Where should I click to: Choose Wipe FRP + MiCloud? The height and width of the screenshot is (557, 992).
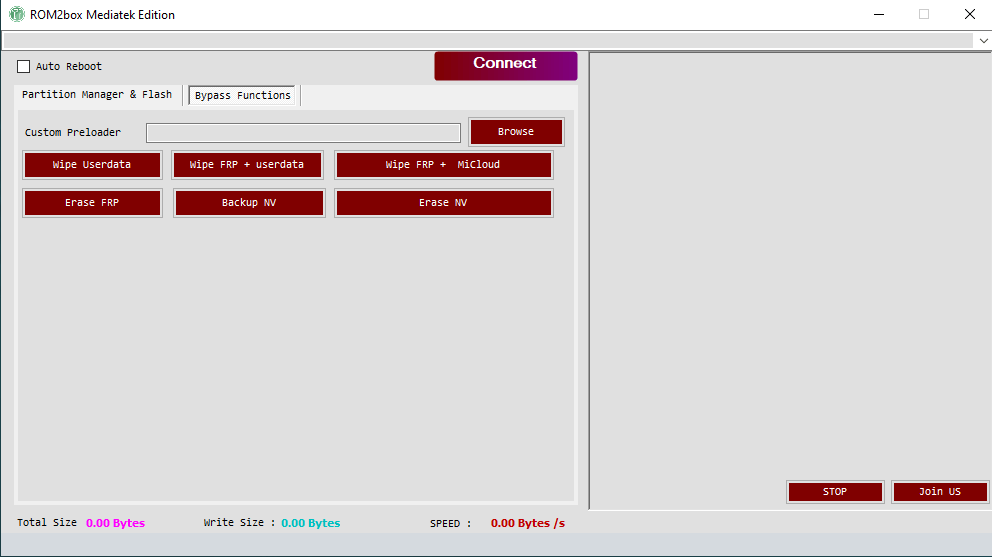point(443,165)
